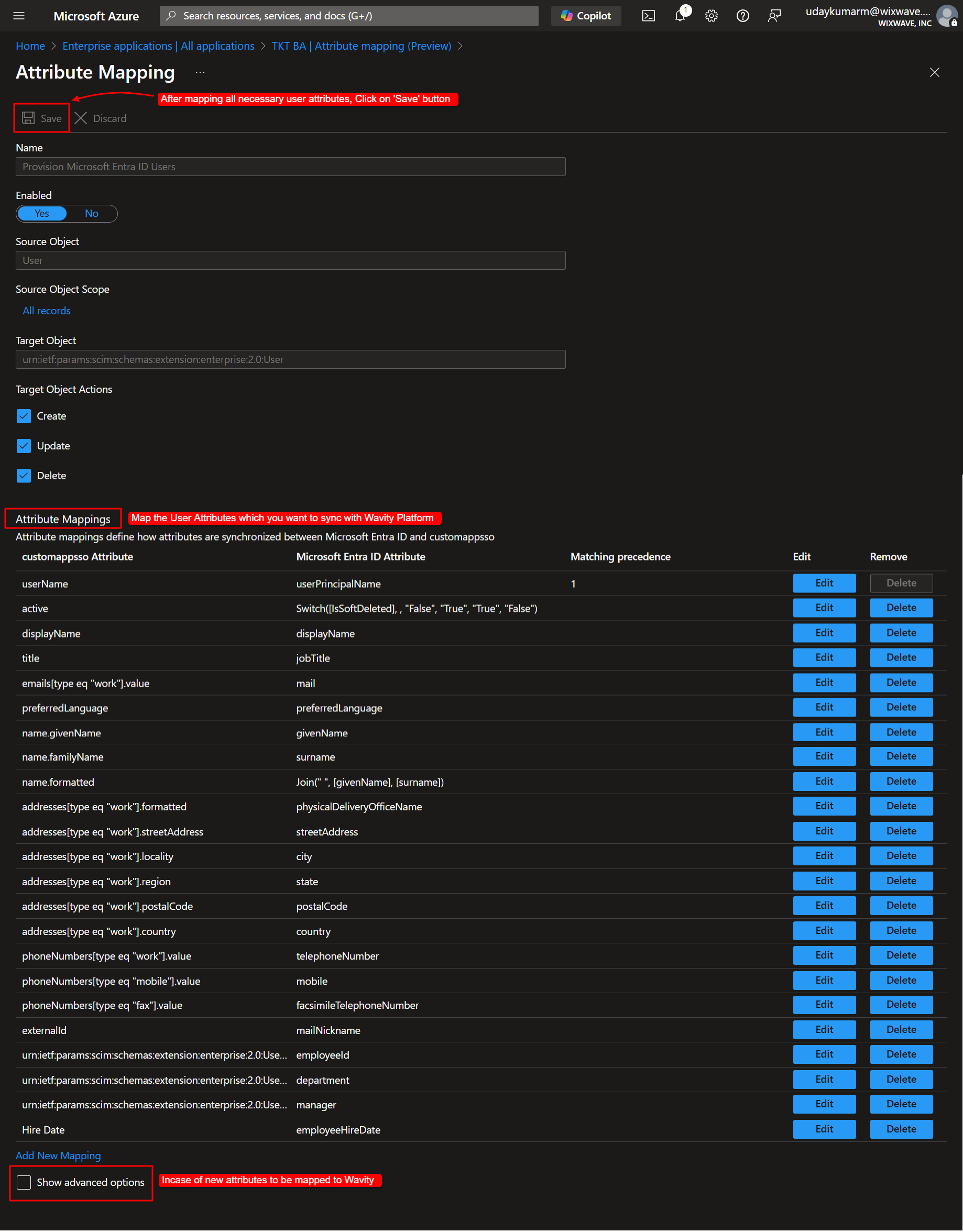Uncheck the Create action checkbox
The height and width of the screenshot is (1232, 963).
[x=24, y=416]
